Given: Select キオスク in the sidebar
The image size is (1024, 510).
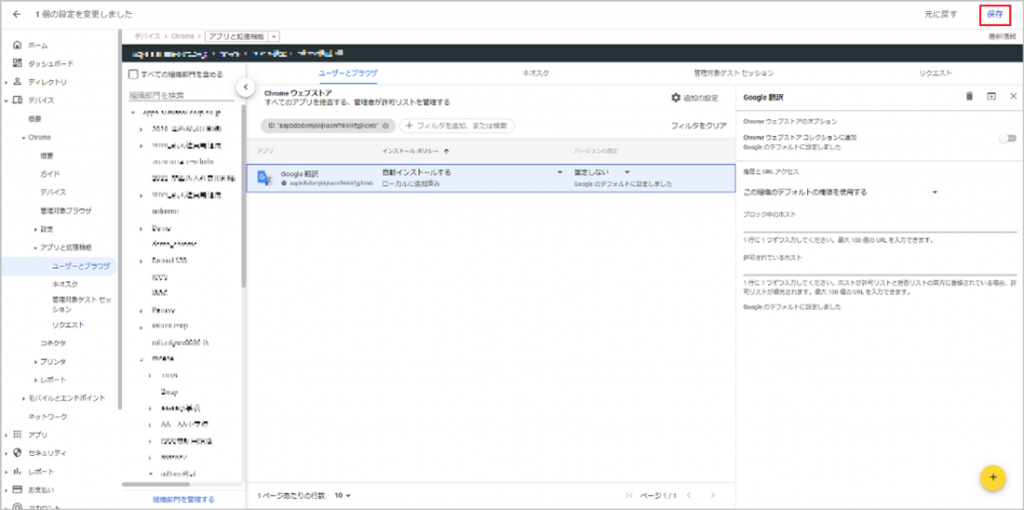Looking at the screenshot, I should 65,284.
